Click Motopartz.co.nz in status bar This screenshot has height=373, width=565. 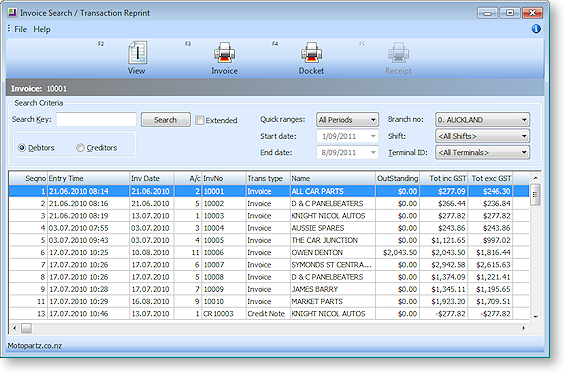(35, 346)
